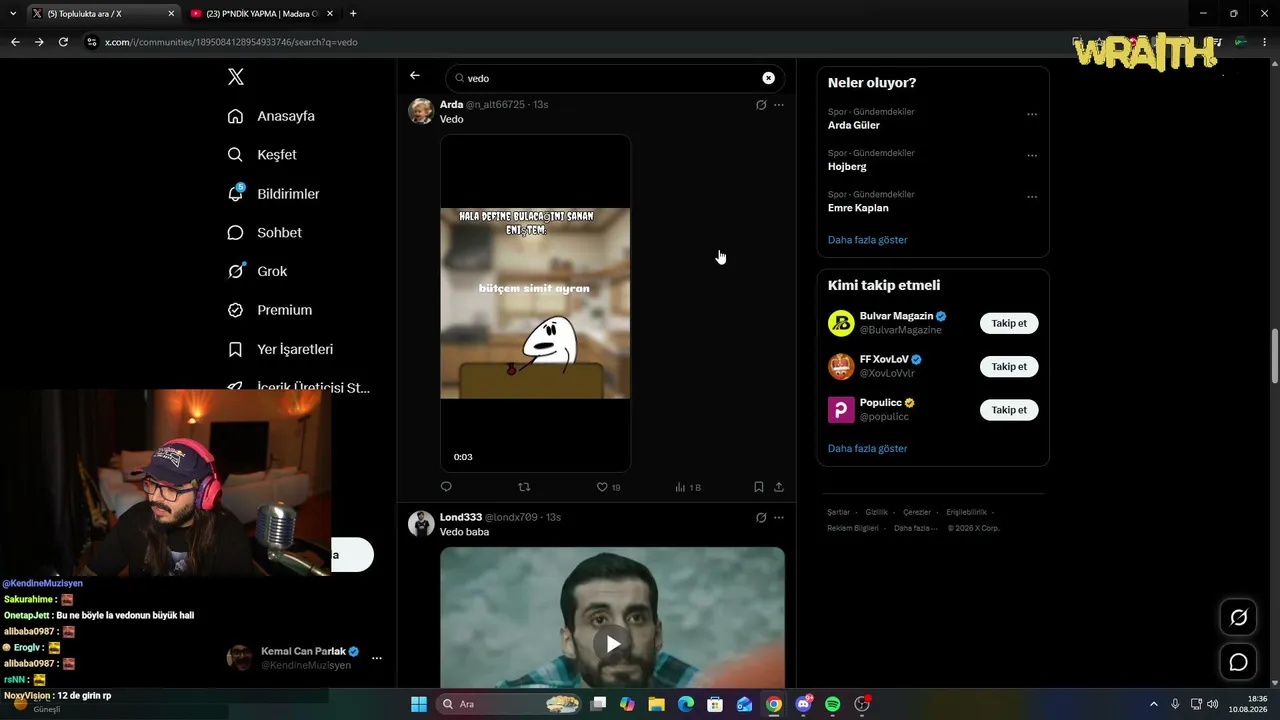Click the 'vedo' community search field

614,78
